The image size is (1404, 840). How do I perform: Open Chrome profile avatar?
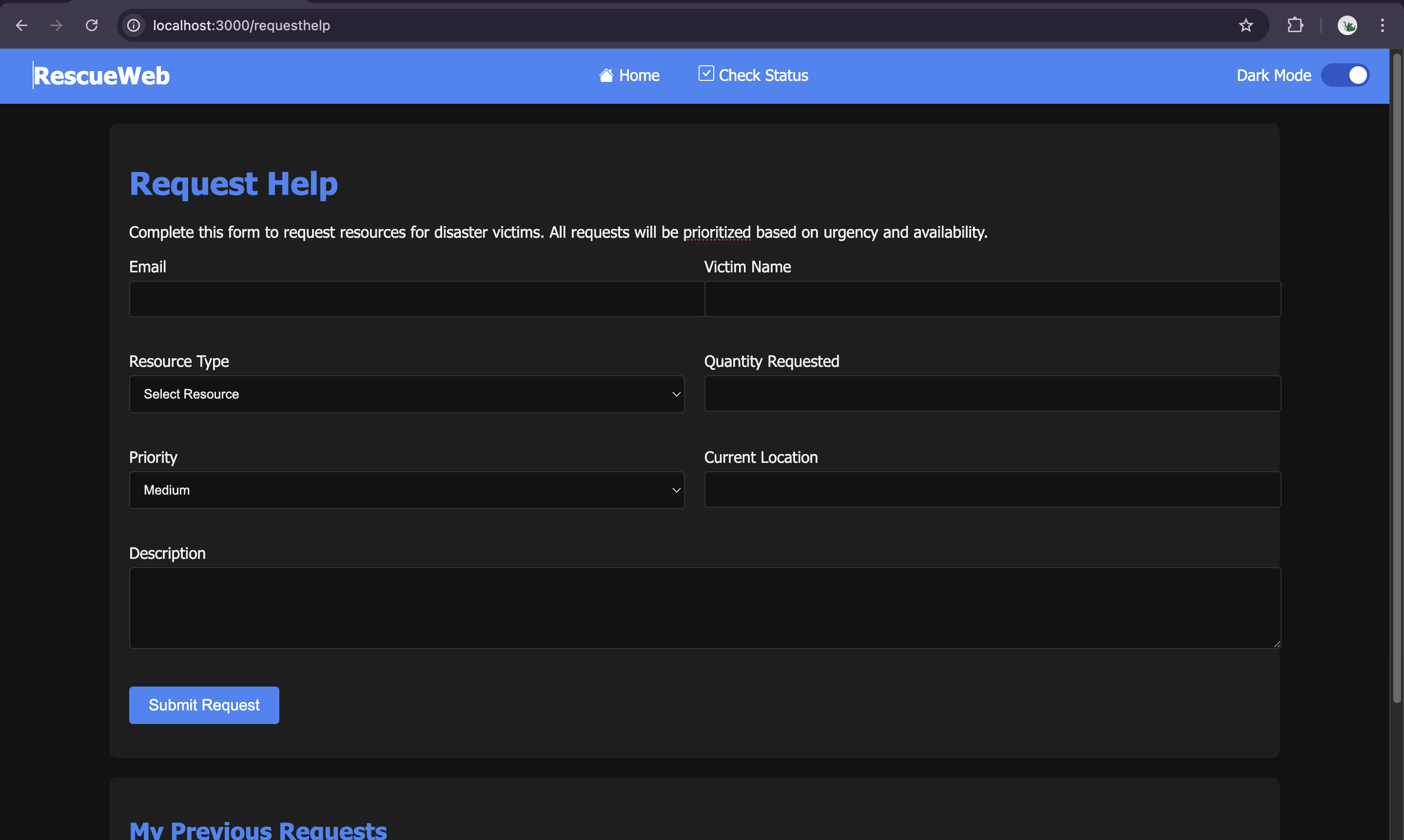point(1347,25)
